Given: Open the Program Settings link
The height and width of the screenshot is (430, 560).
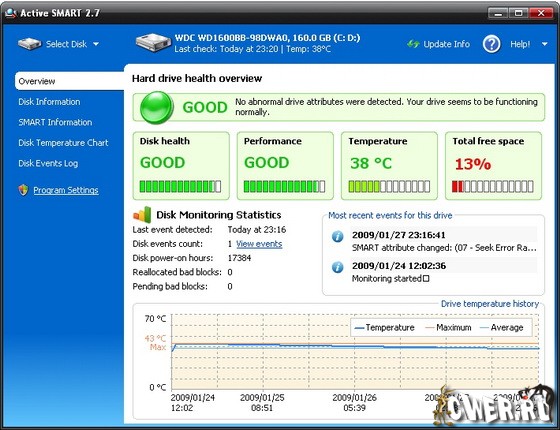Looking at the screenshot, I should [x=66, y=190].
